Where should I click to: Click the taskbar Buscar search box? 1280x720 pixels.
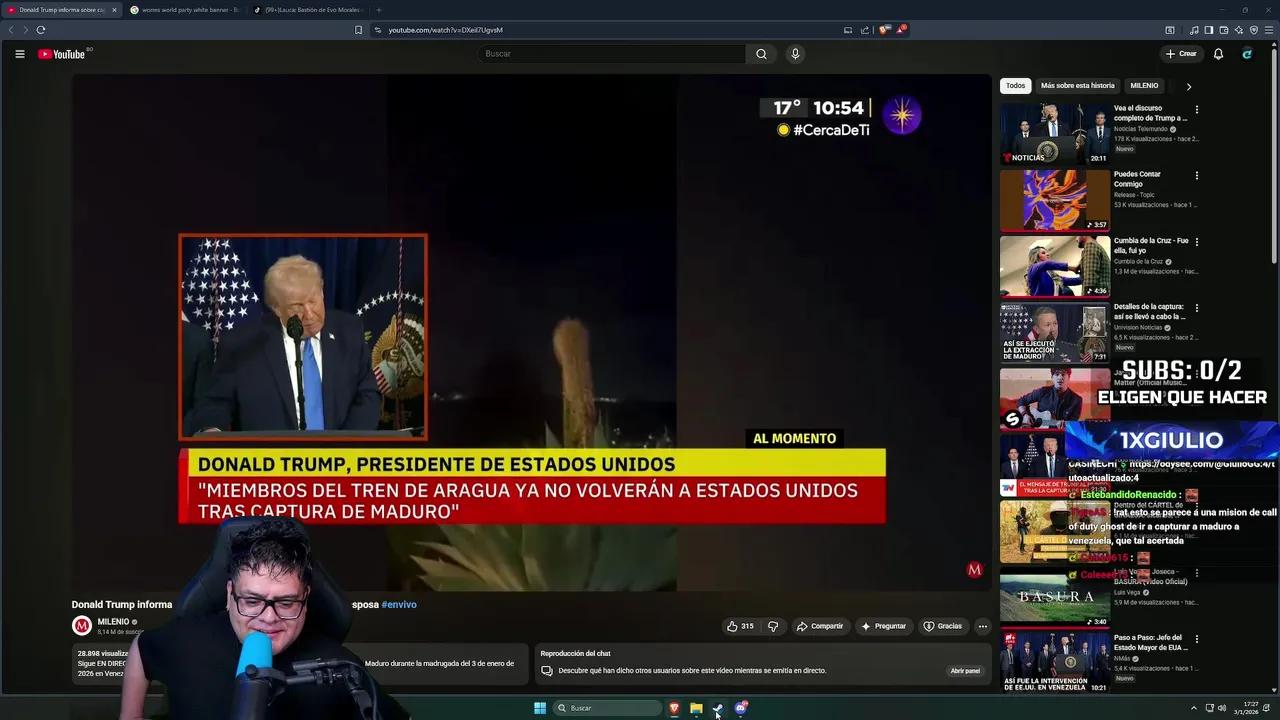click(x=607, y=708)
